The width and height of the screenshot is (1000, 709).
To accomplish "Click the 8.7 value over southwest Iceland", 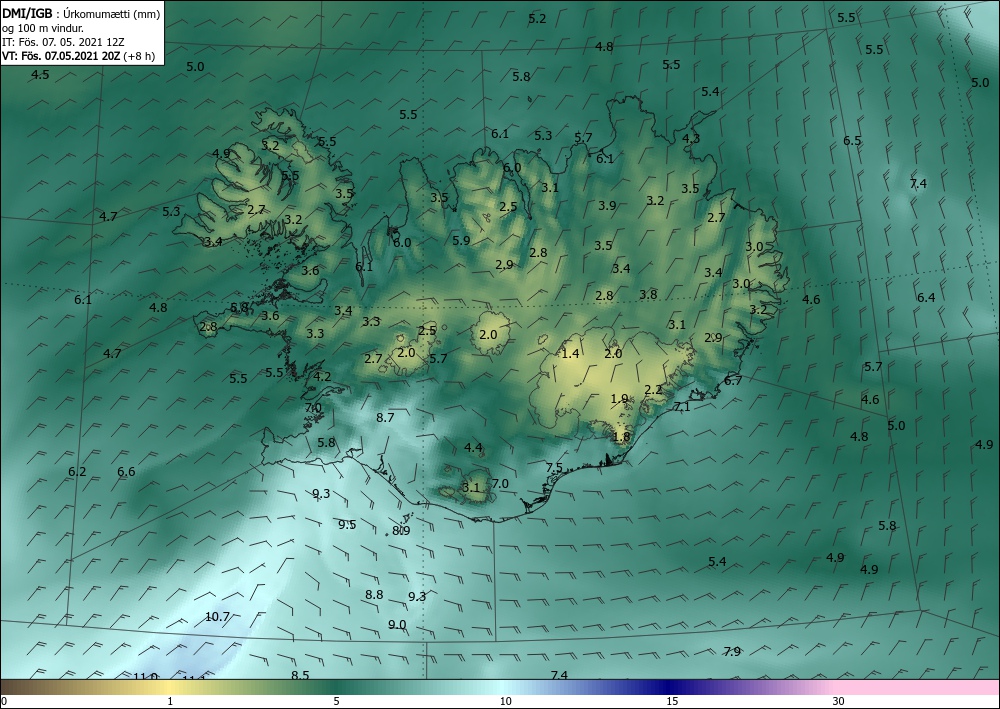I will (385, 418).
